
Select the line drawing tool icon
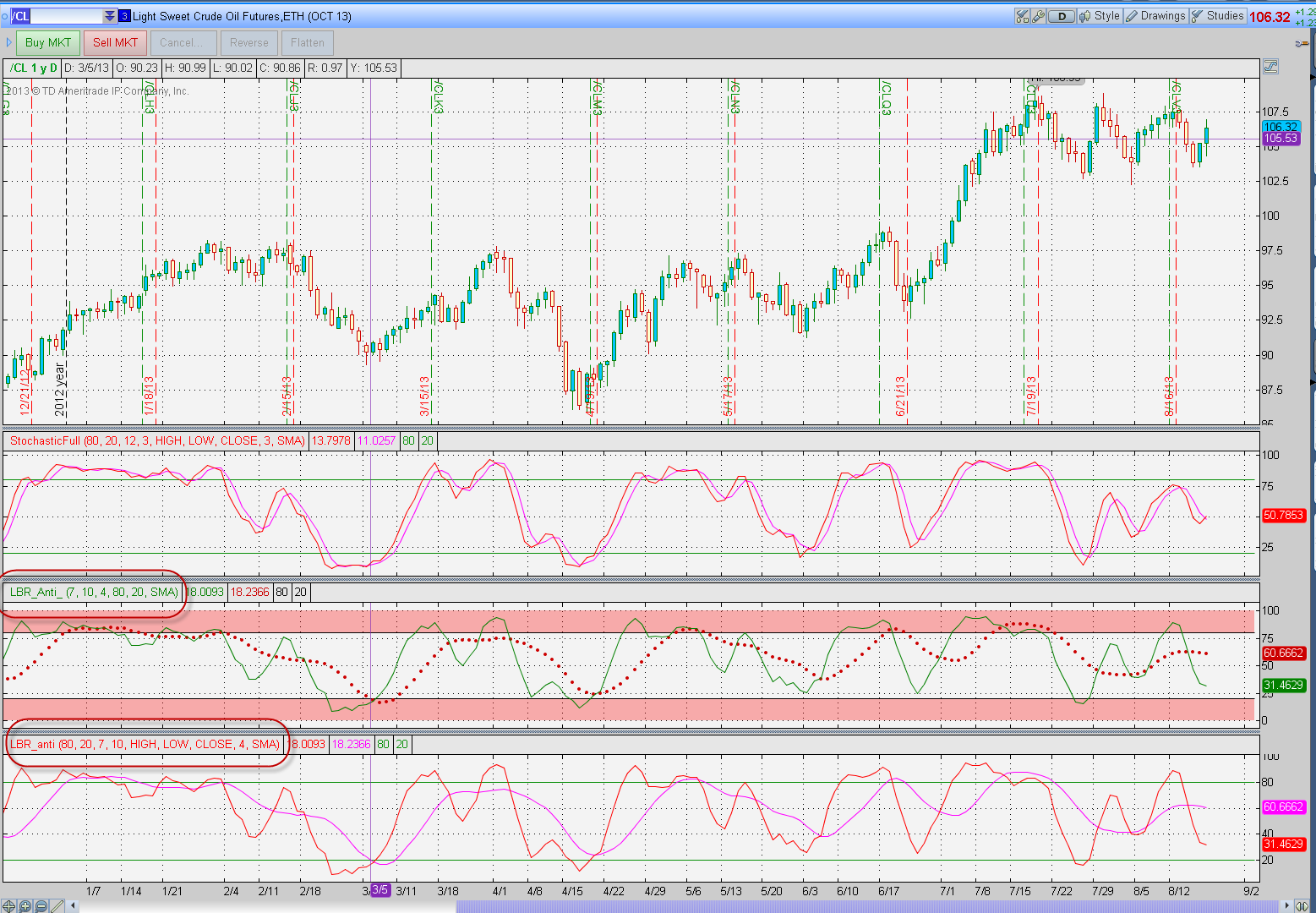click(57, 906)
